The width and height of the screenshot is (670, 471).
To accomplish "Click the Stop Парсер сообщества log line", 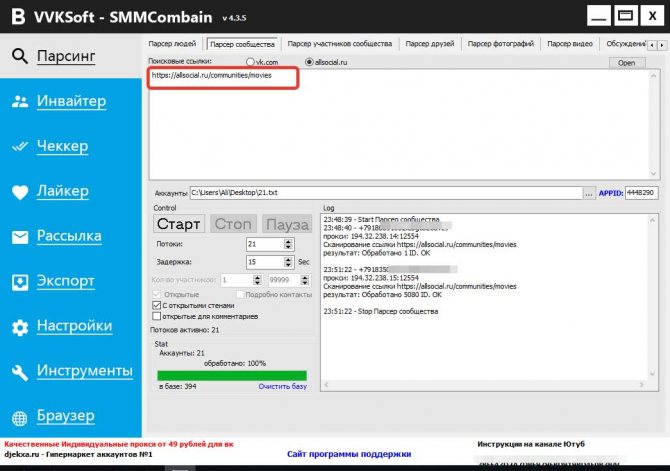I will click(x=381, y=312).
